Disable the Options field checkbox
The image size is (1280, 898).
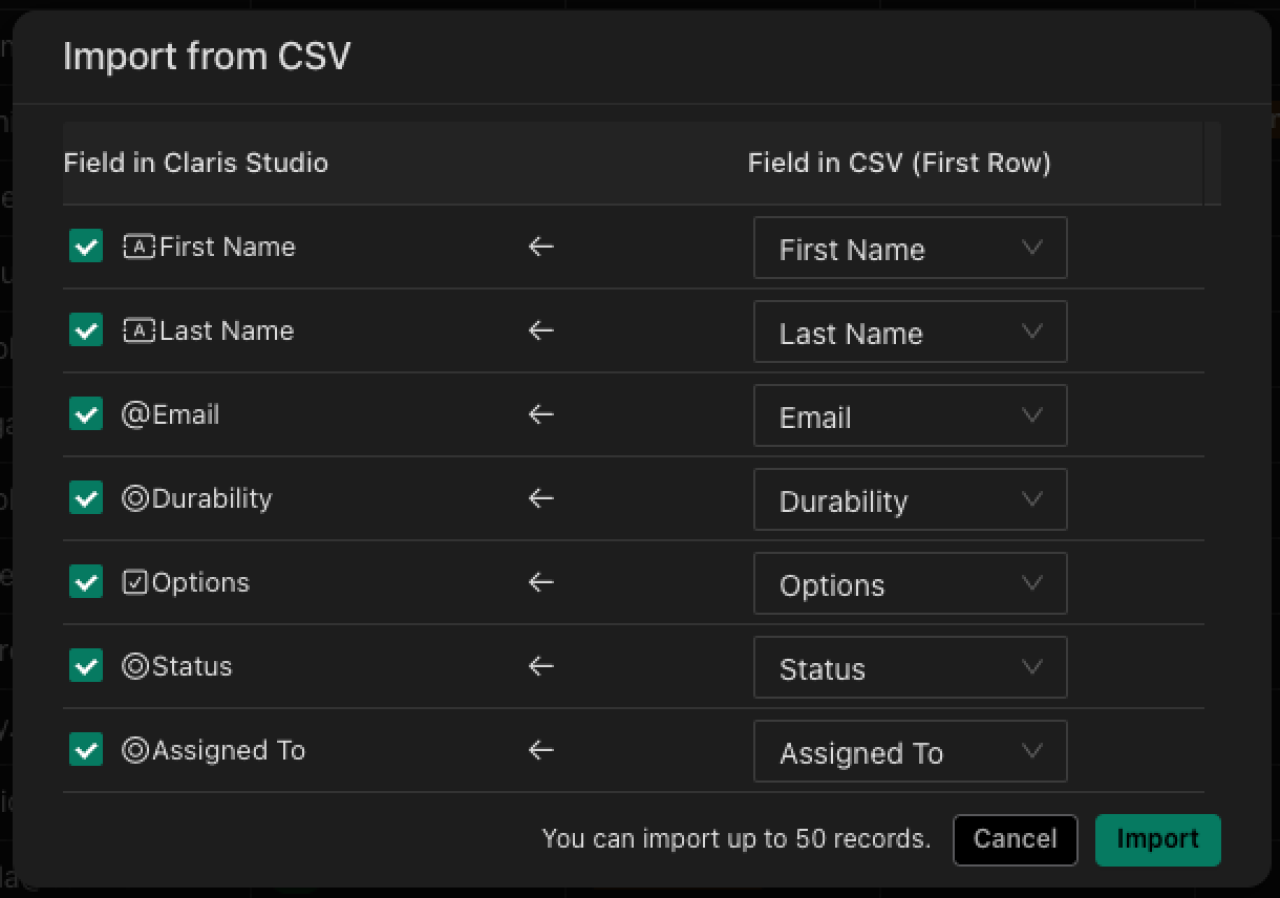click(86, 582)
